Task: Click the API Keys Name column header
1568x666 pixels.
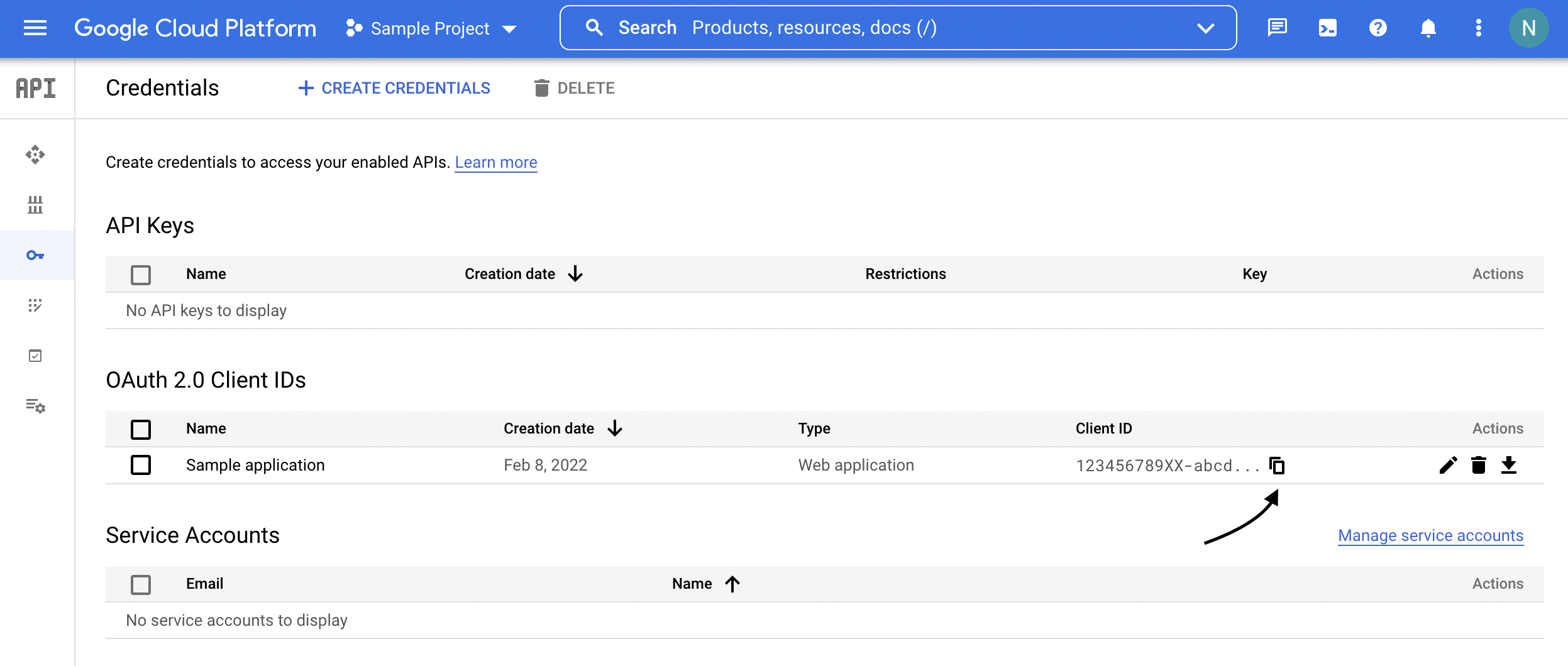Action: point(206,274)
